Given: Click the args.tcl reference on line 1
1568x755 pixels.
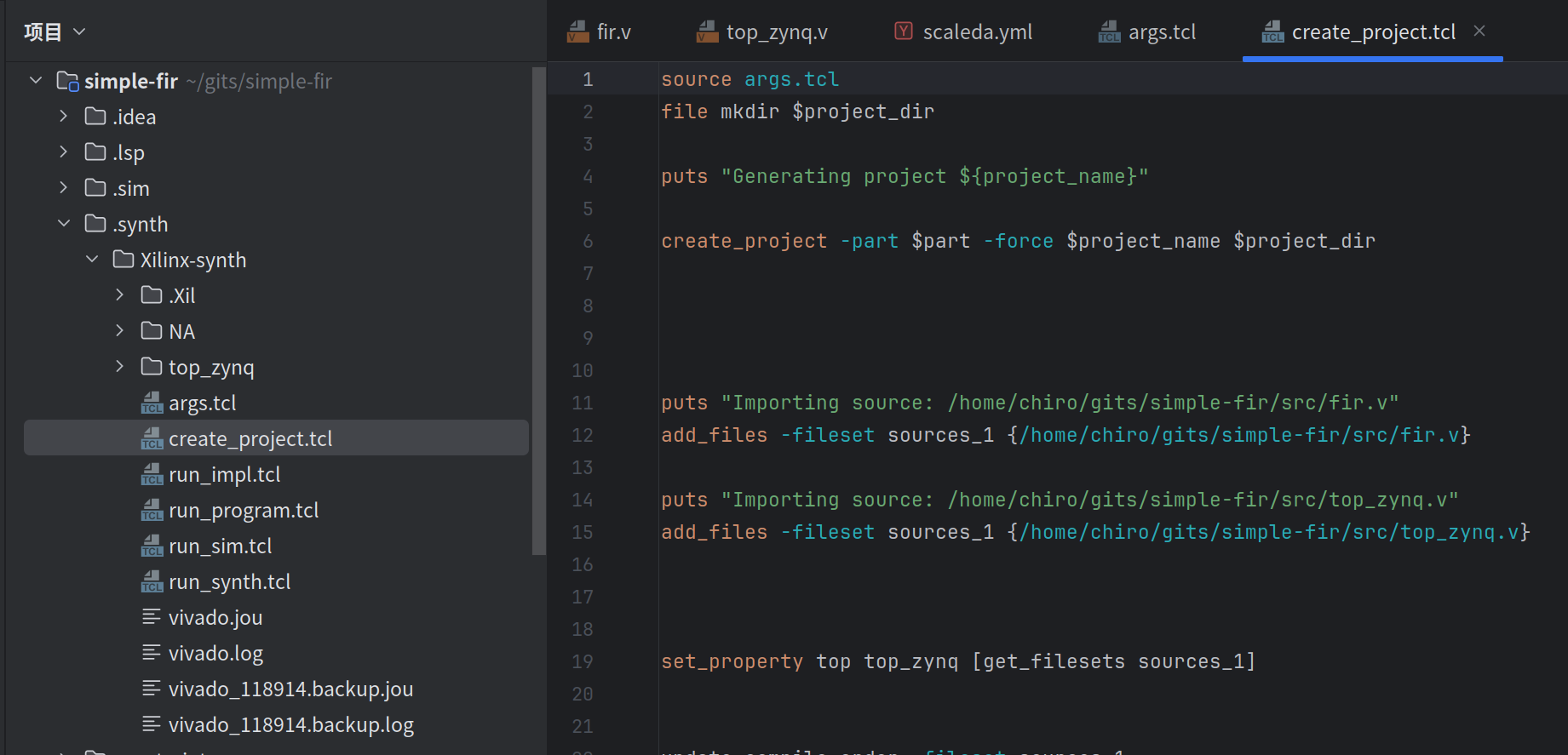Looking at the screenshot, I should pos(791,79).
